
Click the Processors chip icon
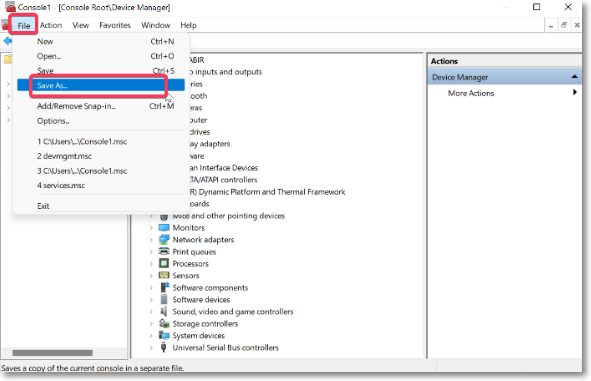click(164, 263)
